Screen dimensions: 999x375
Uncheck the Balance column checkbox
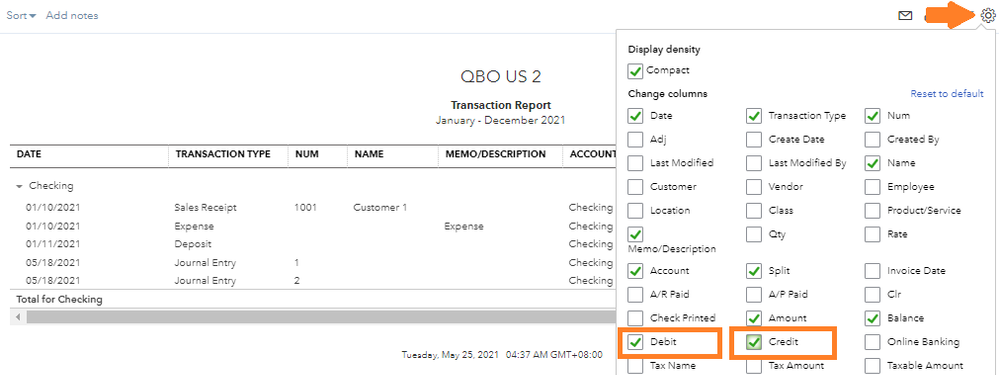pyautogui.click(x=872, y=318)
